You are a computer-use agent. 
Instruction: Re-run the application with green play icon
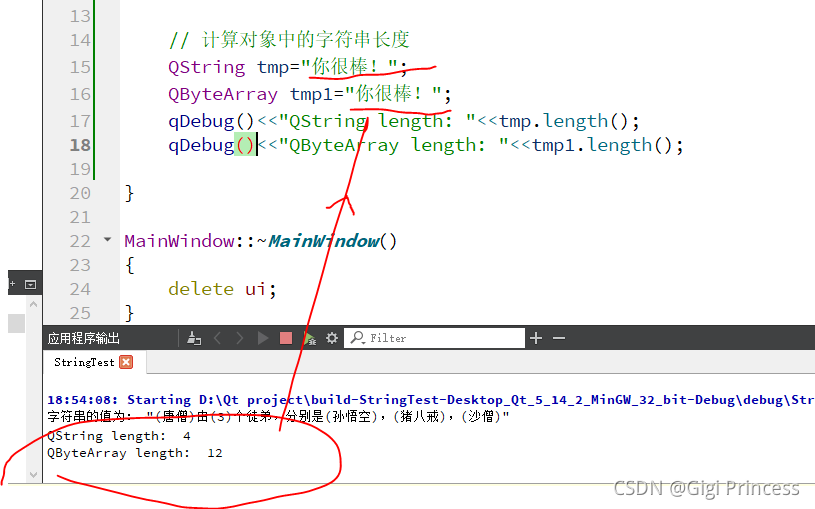click(262, 338)
